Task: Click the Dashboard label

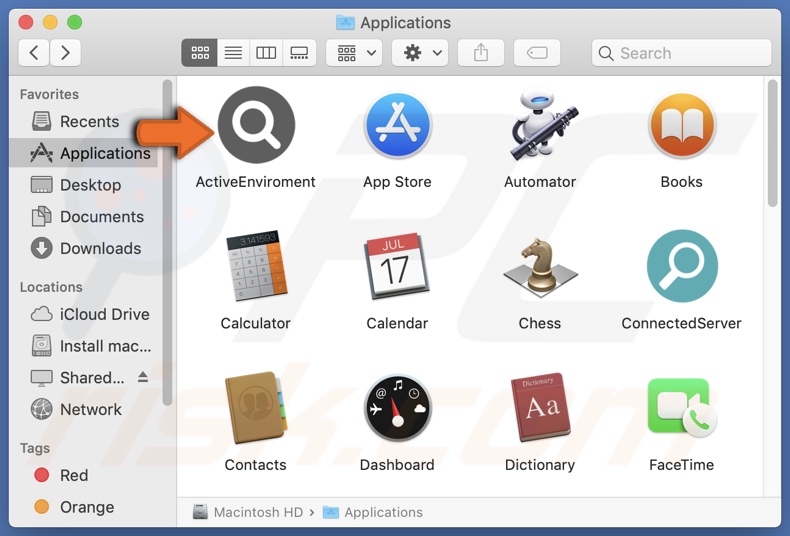Action: coord(397,465)
